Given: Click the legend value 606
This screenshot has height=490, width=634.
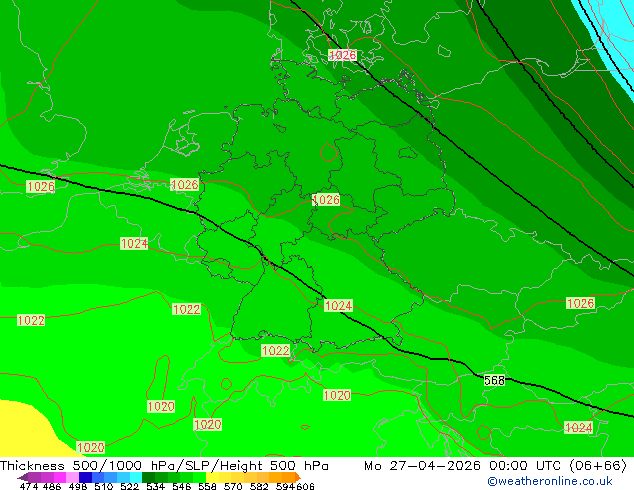Looking at the screenshot, I should 305,486.
